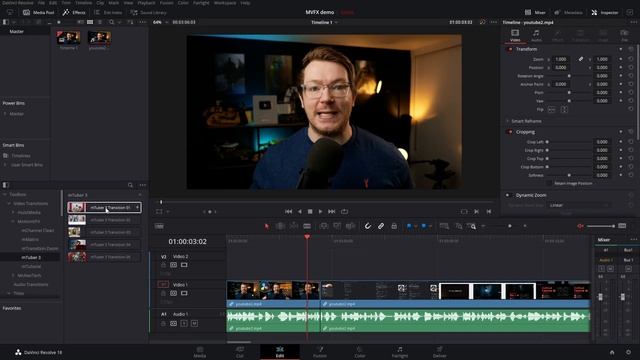Screen dimensions: 640x360
Task: Stop playback in the viewer
Action: coord(310,211)
